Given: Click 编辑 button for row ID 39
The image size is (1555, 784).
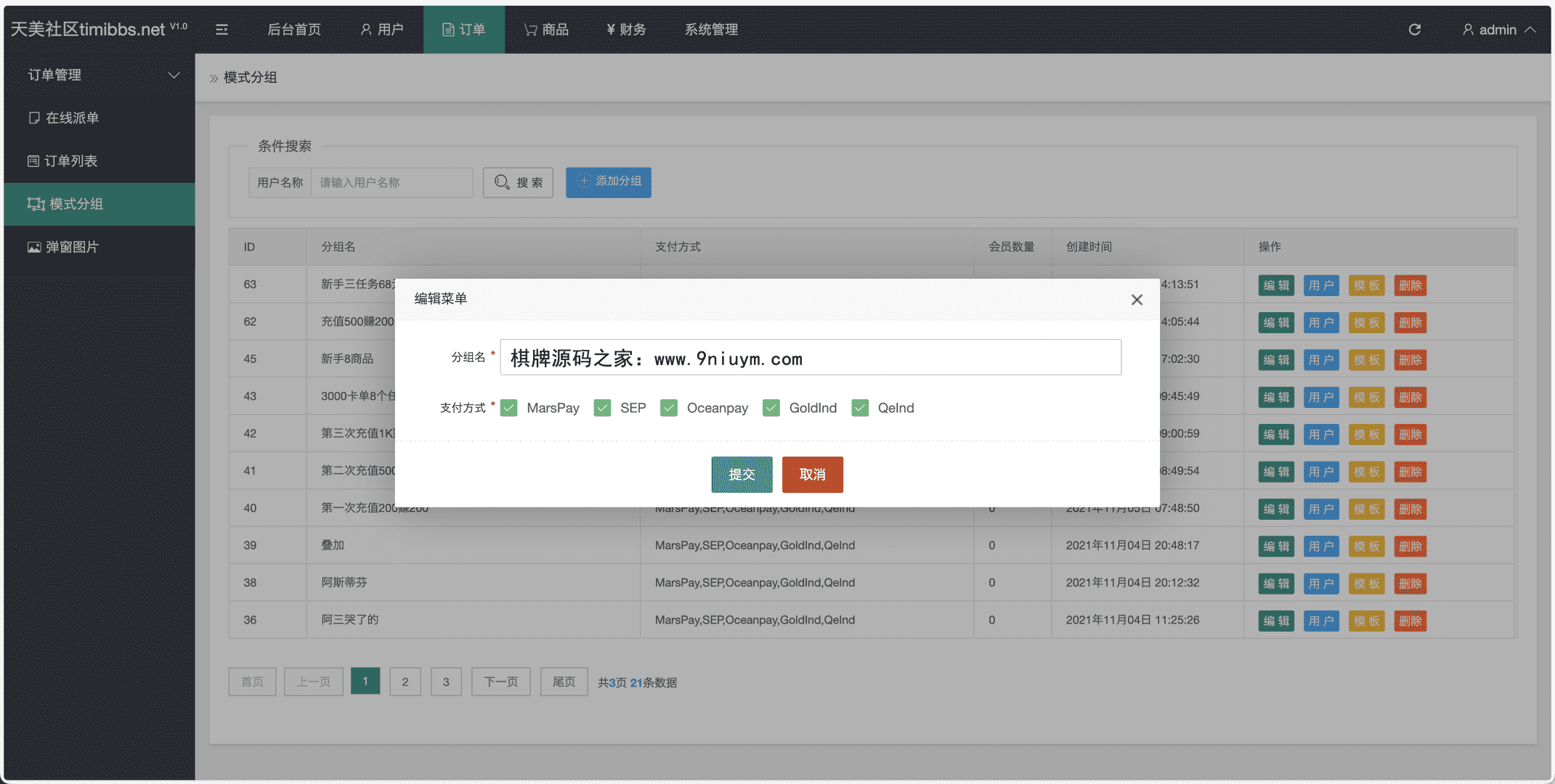Looking at the screenshot, I should [x=1276, y=547].
